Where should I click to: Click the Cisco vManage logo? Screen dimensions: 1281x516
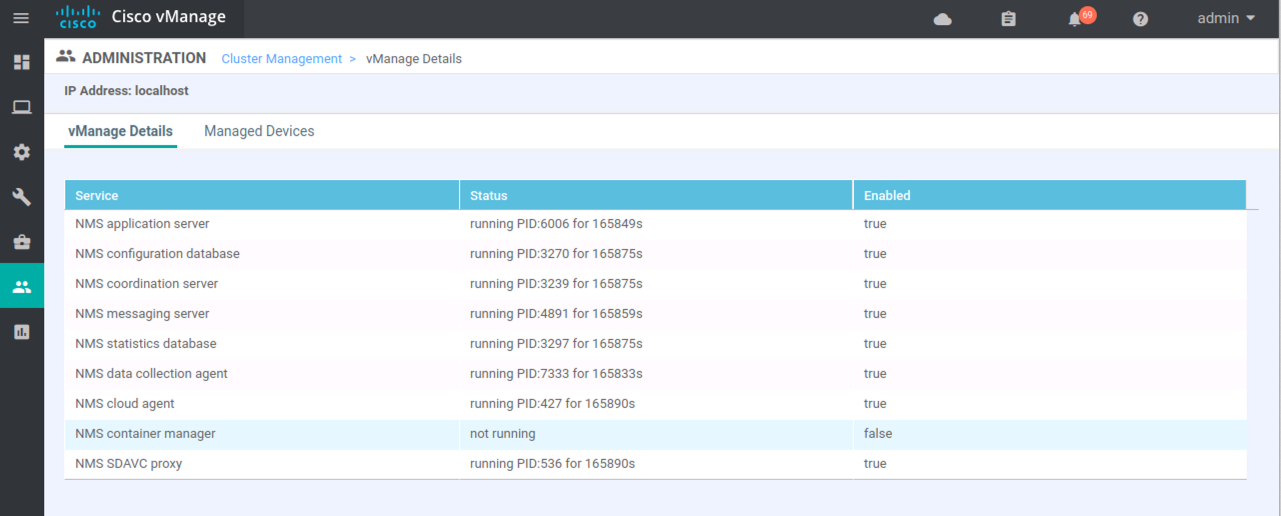pos(141,18)
